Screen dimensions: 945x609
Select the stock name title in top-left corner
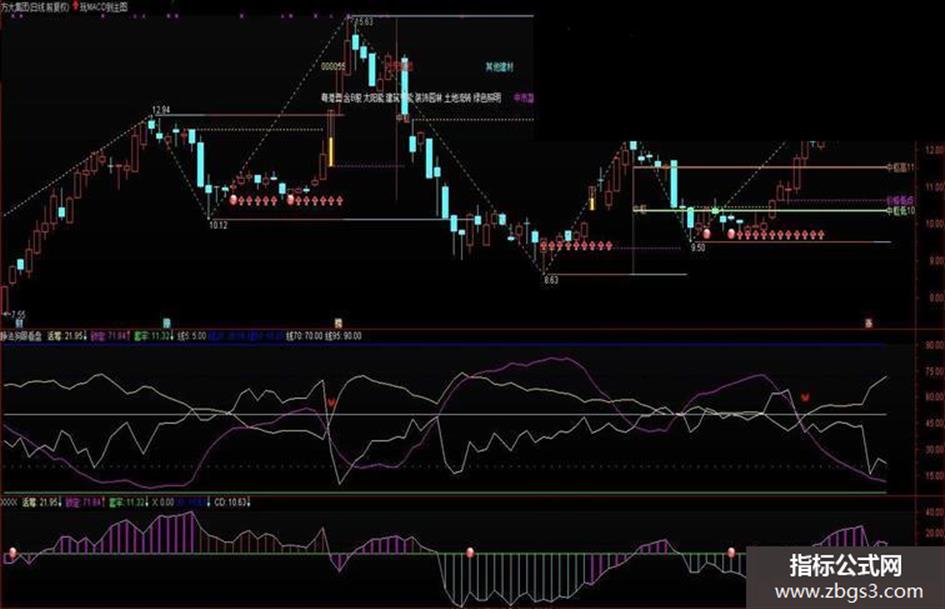pos(35,7)
